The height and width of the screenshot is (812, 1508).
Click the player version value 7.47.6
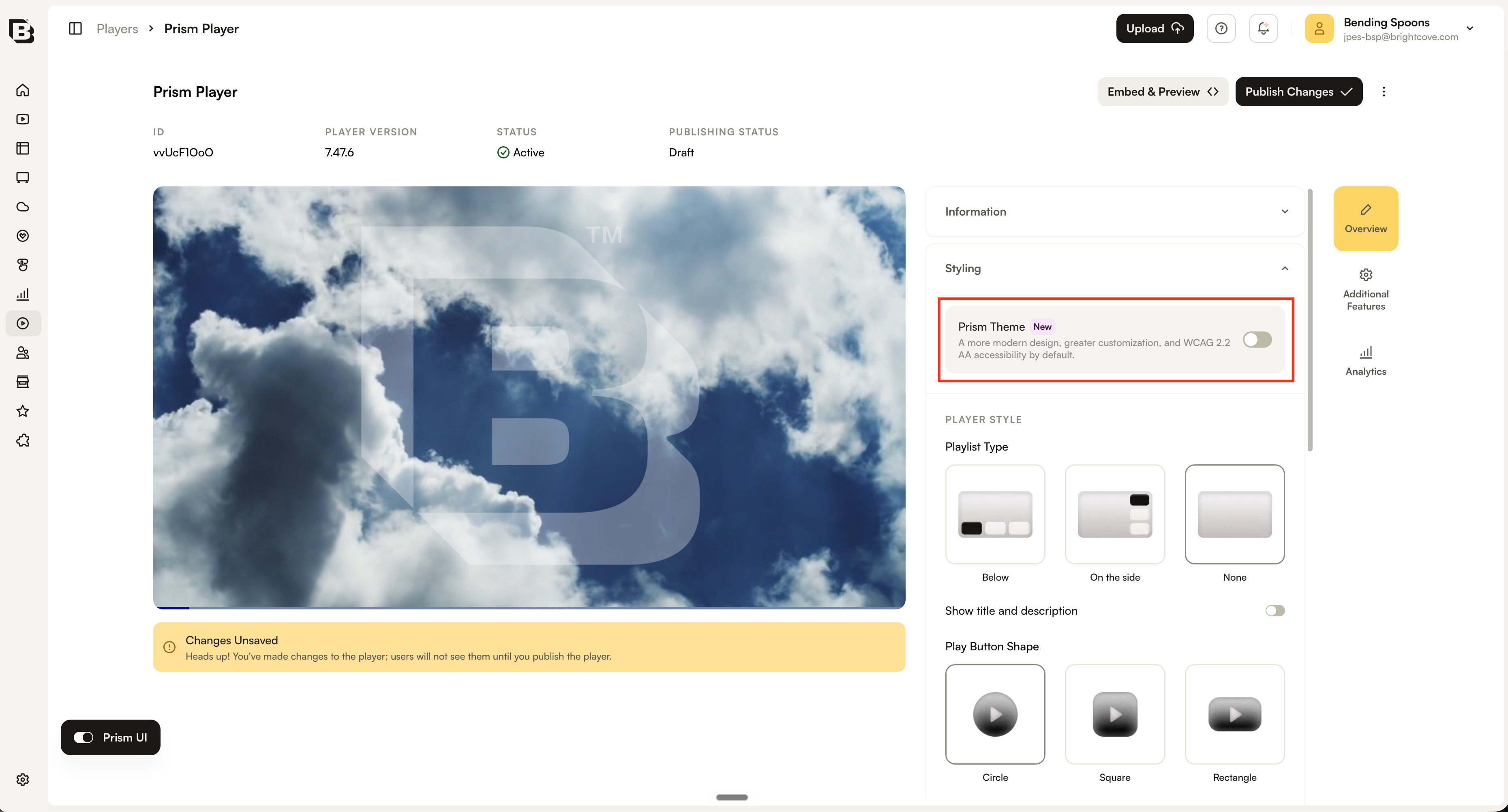[x=340, y=153]
